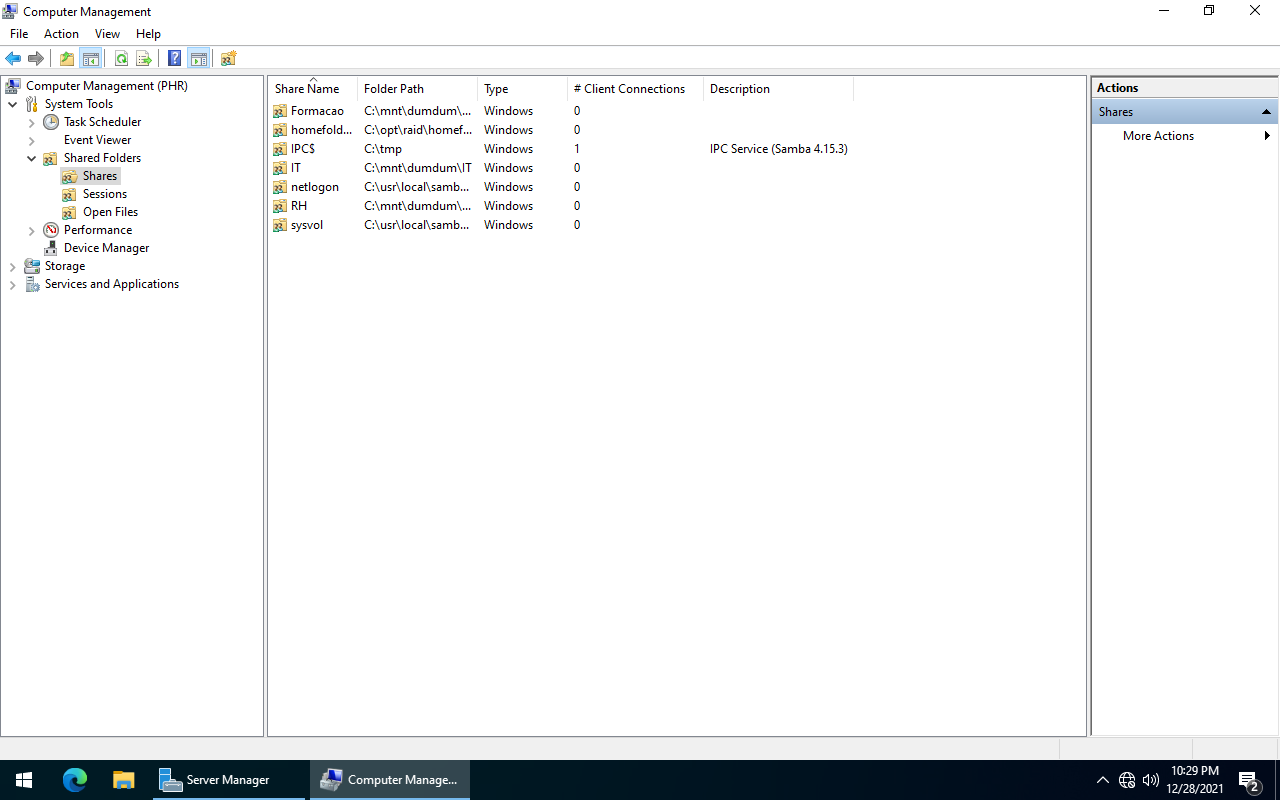Open Help using the question mark icon
Image resolution: width=1280 pixels, height=800 pixels.
[174, 58]
